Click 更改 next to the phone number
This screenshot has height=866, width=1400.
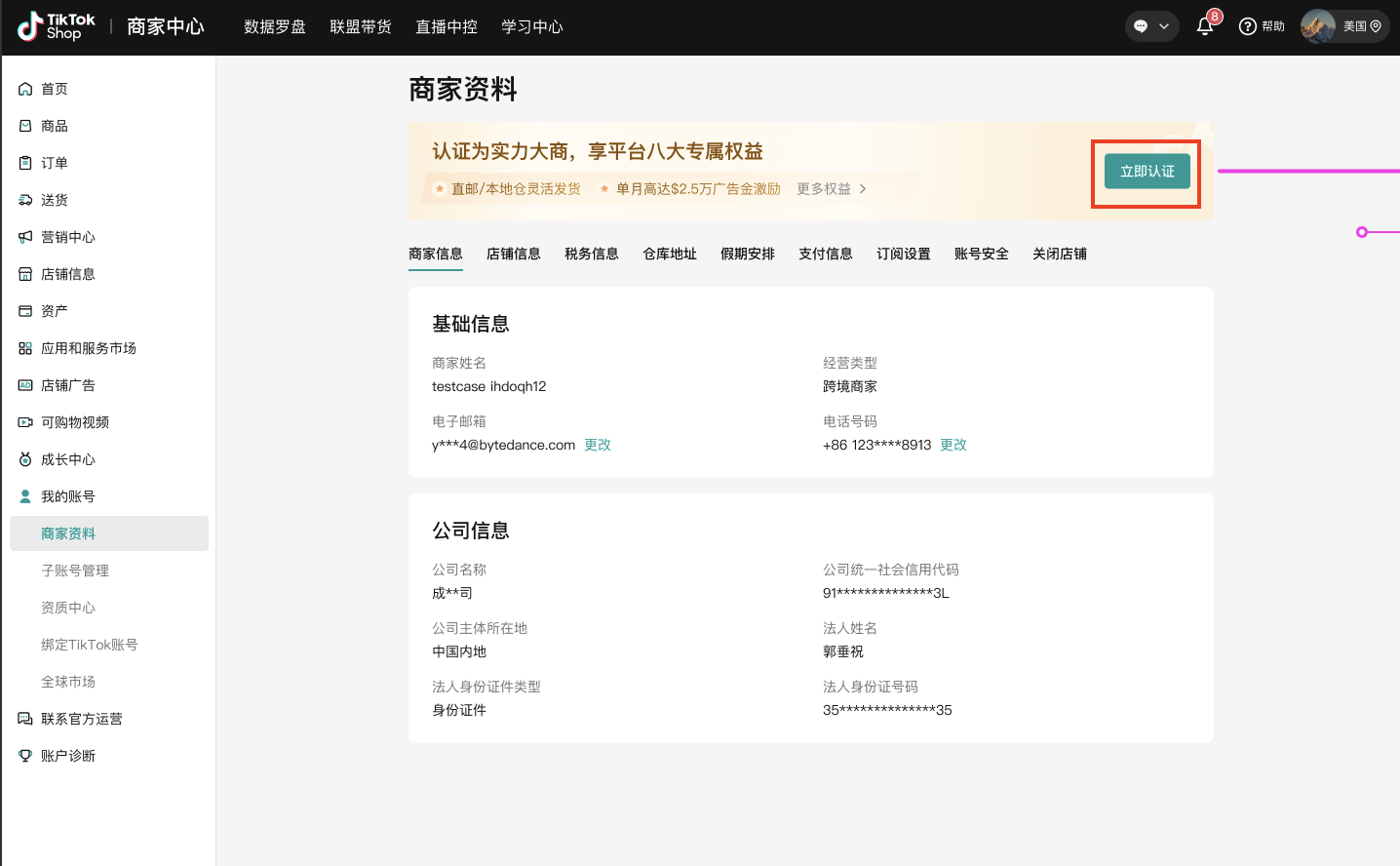[x=953, y=445]
